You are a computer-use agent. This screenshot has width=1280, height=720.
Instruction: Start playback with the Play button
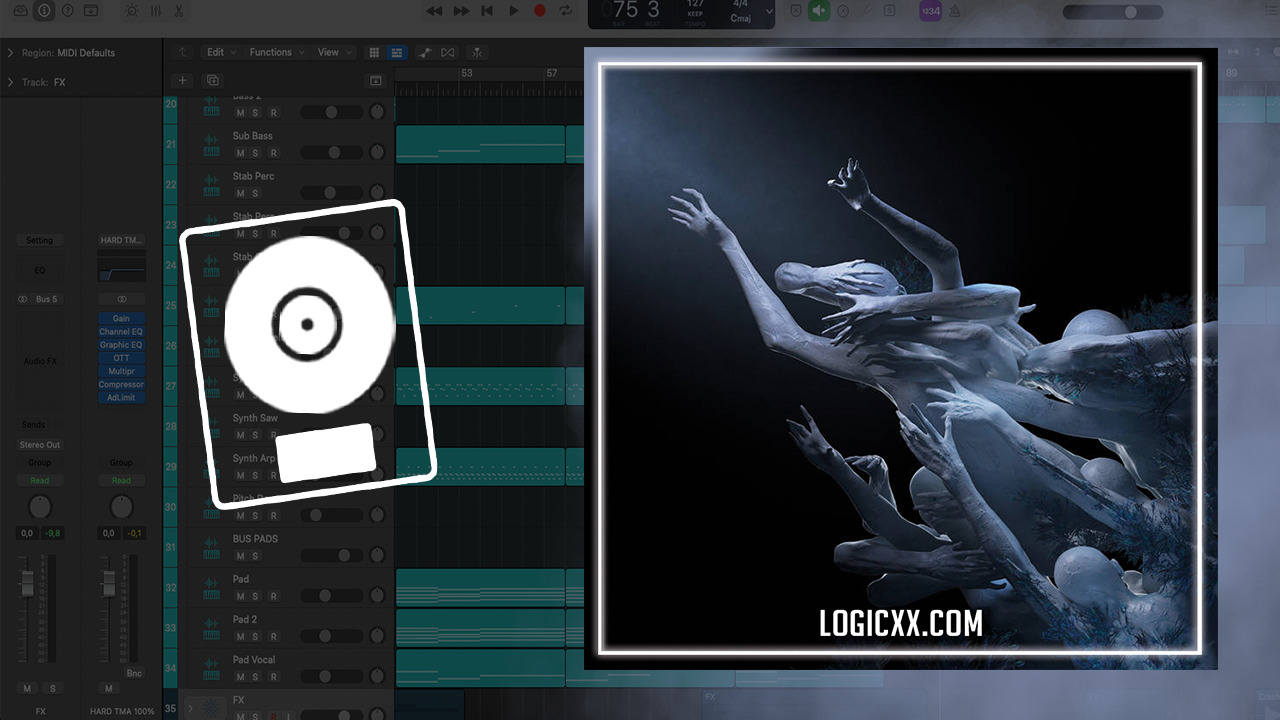513,11
